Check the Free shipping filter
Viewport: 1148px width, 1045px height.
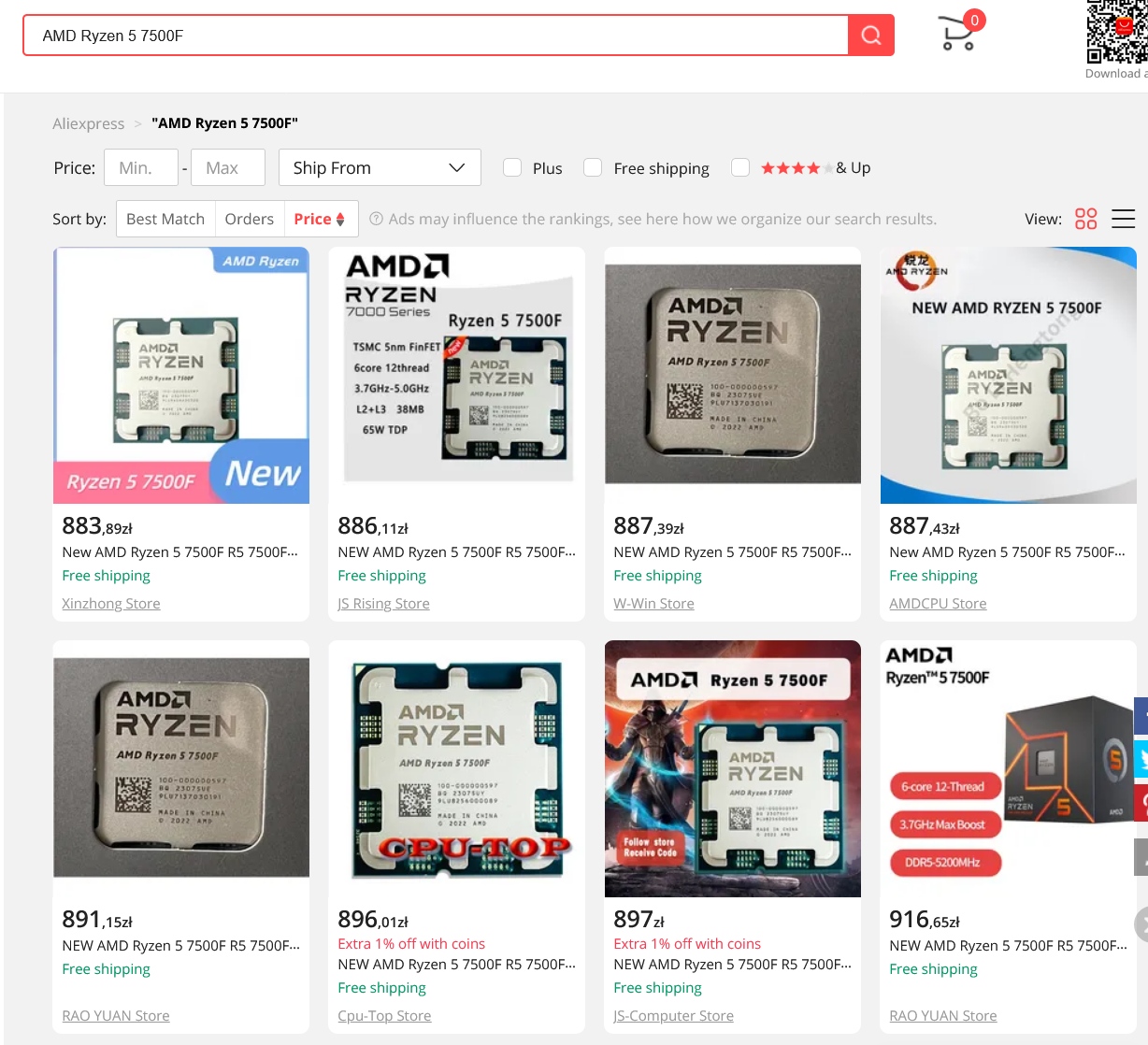coord(593,167)
